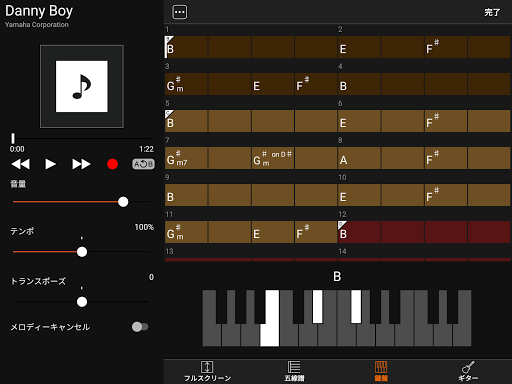Click the テンポ slider handle

coord(82,252)
